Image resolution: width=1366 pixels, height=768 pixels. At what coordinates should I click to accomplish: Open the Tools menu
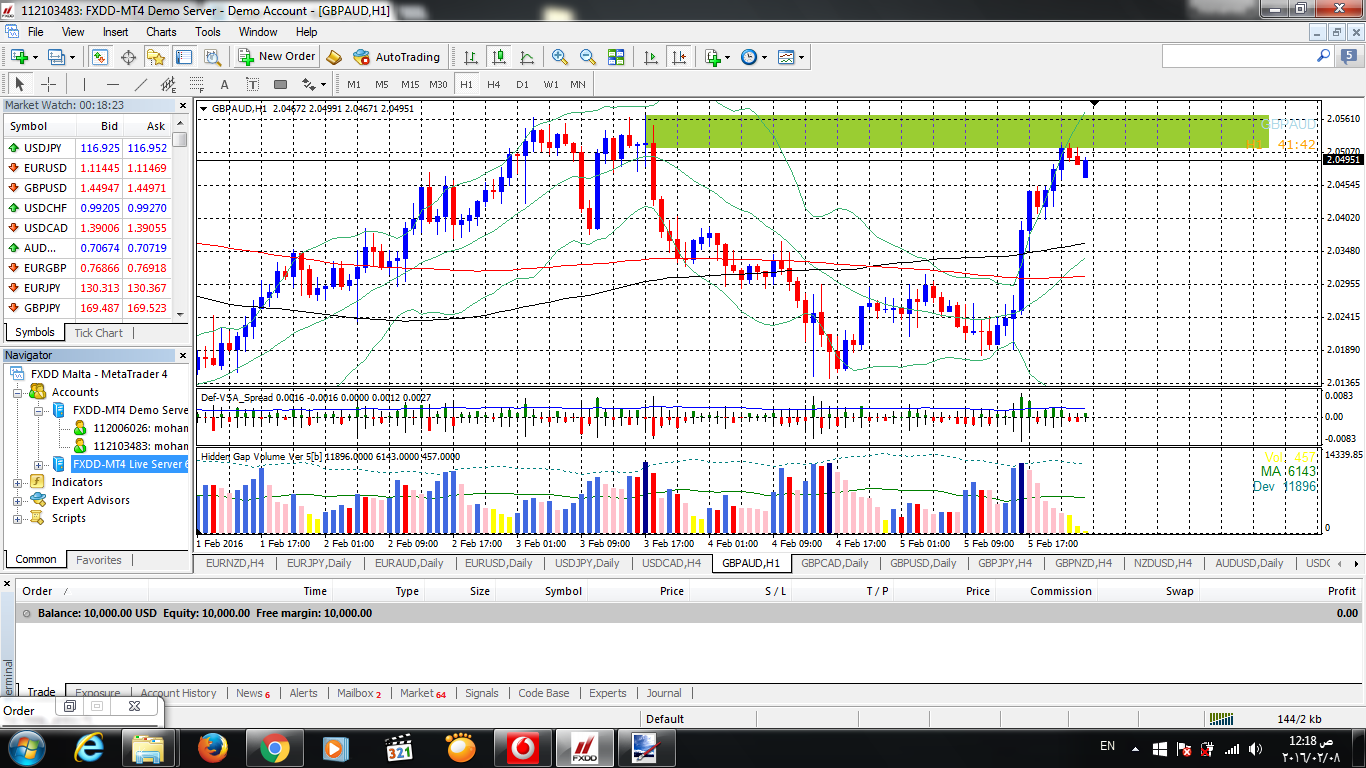(208, 32)
